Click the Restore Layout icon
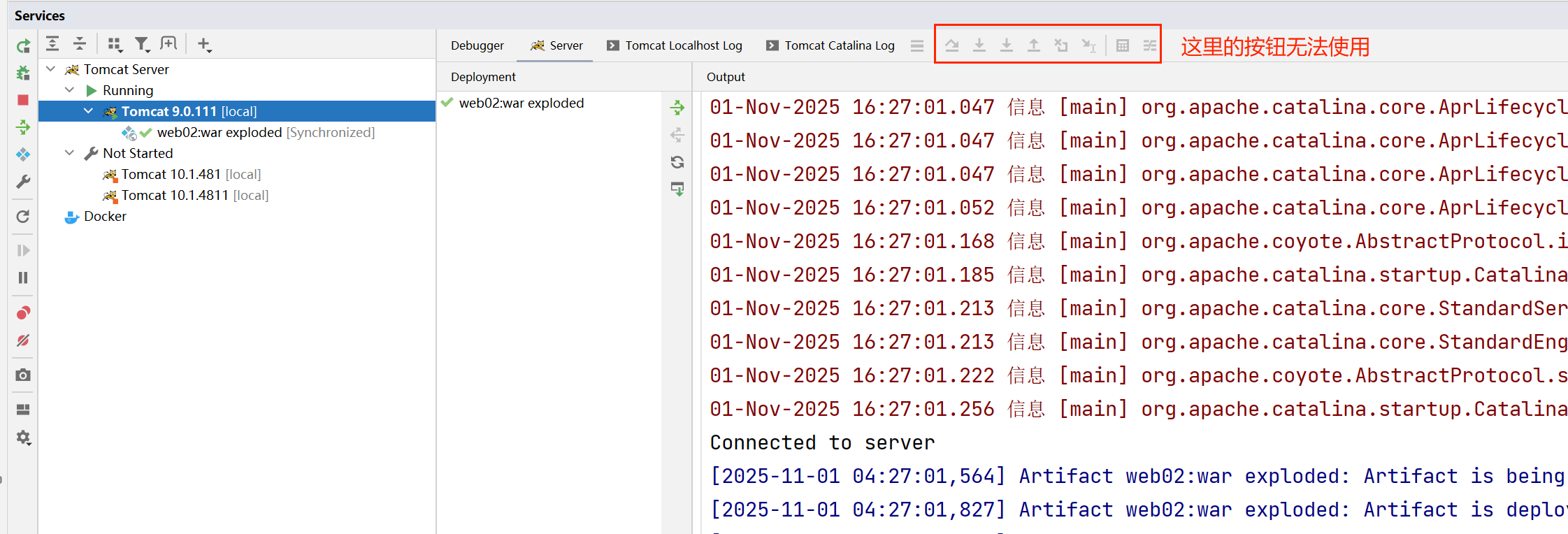 (23, 410)
